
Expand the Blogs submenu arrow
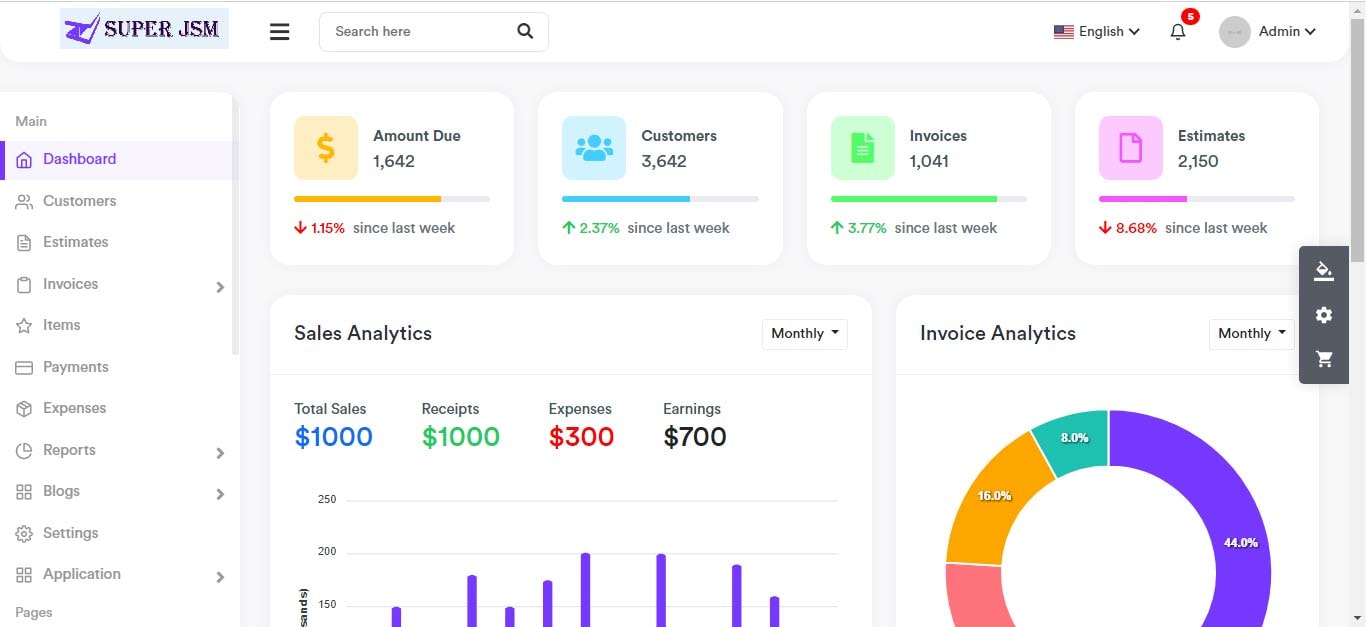click(220, 495)
